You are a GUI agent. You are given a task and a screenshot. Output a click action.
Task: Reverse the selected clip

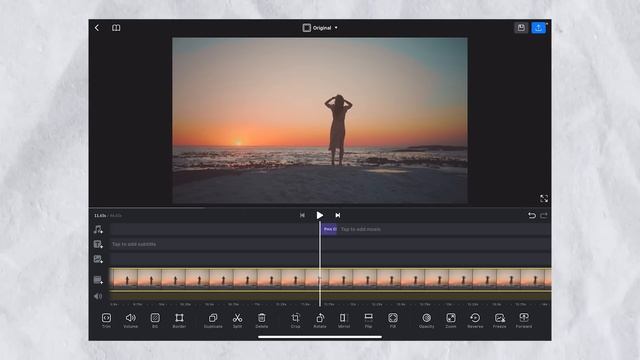pos(475,320)
